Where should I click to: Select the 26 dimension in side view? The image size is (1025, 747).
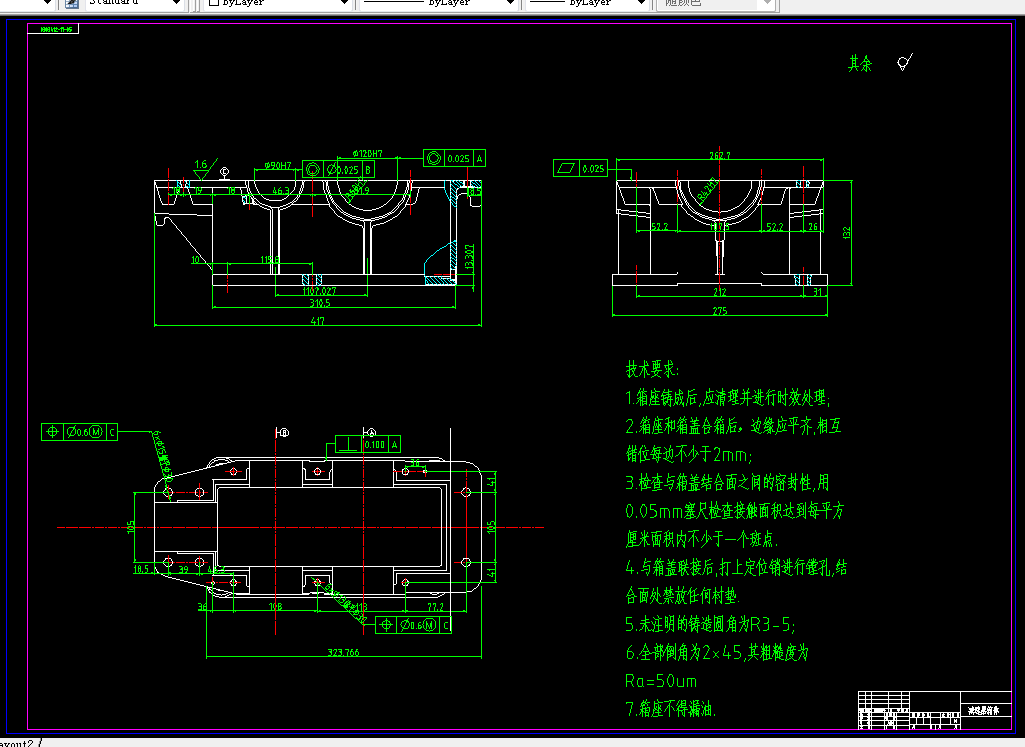point(813,227)
